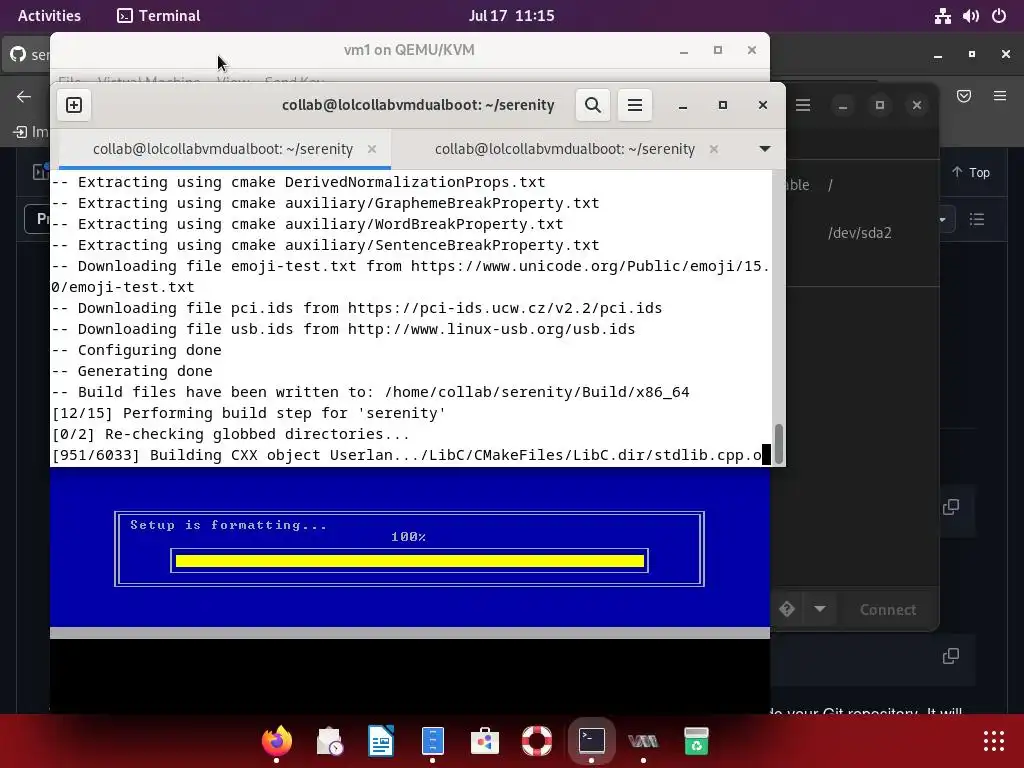Click the pci.ids download URL line
Screen dimensions: 1024x768
[x=357, y=308]
